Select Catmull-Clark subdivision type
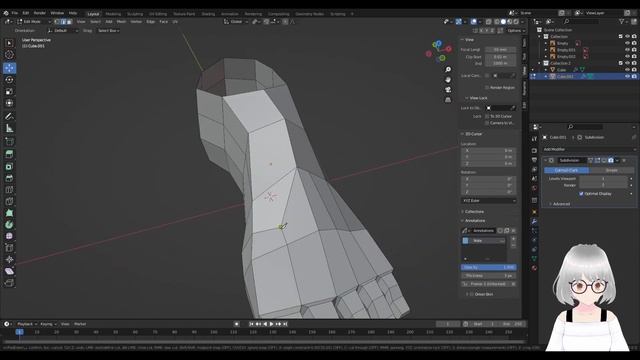Screen dimensions: 640x360 click(x=567, y=170)
